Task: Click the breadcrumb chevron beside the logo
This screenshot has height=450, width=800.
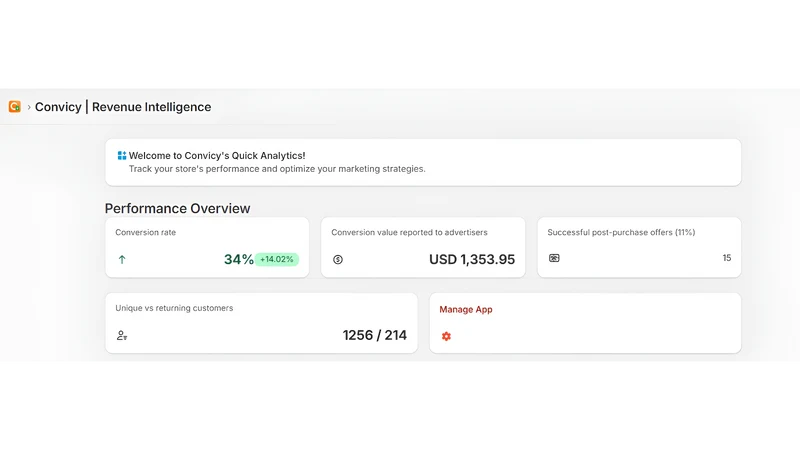Action: click(x=29, y=107)
